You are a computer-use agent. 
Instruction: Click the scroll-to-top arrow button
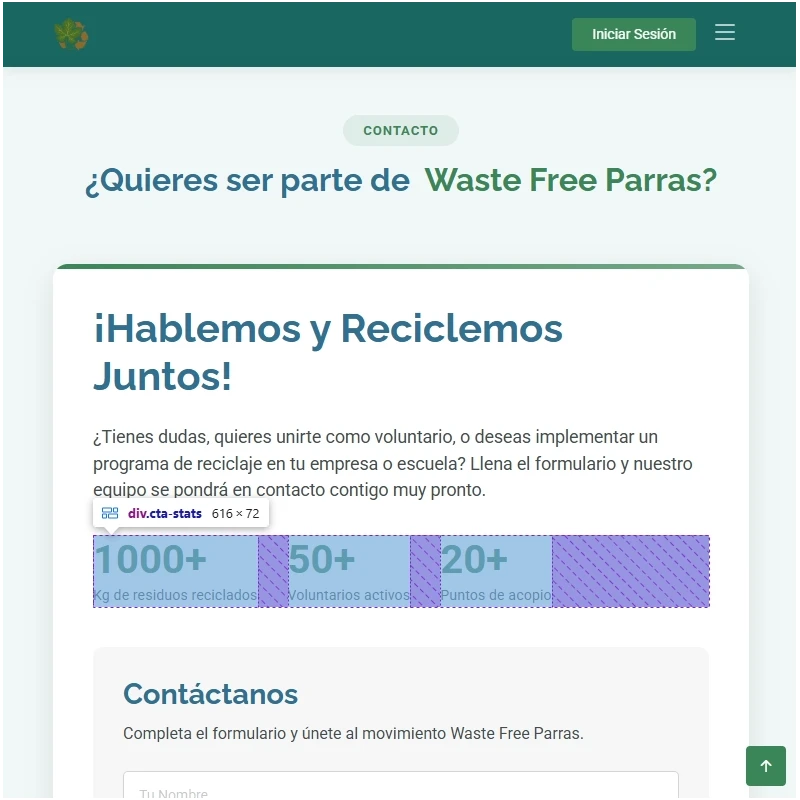pos(765,765)
